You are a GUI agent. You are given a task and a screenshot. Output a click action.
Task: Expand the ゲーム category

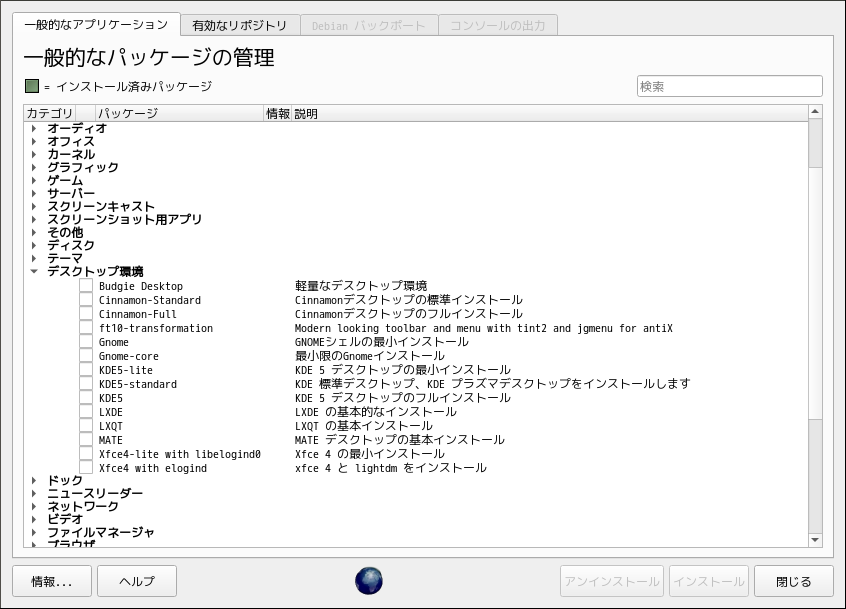point(34,180)
